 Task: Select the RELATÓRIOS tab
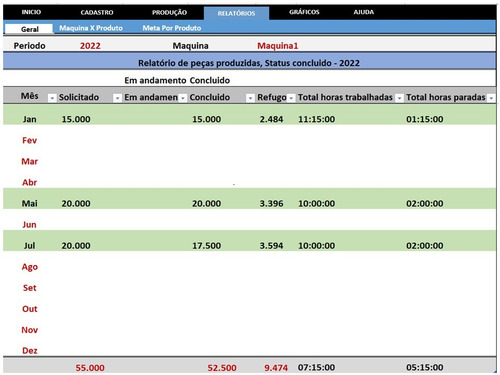pyautogui.click(x=236, y=13)
